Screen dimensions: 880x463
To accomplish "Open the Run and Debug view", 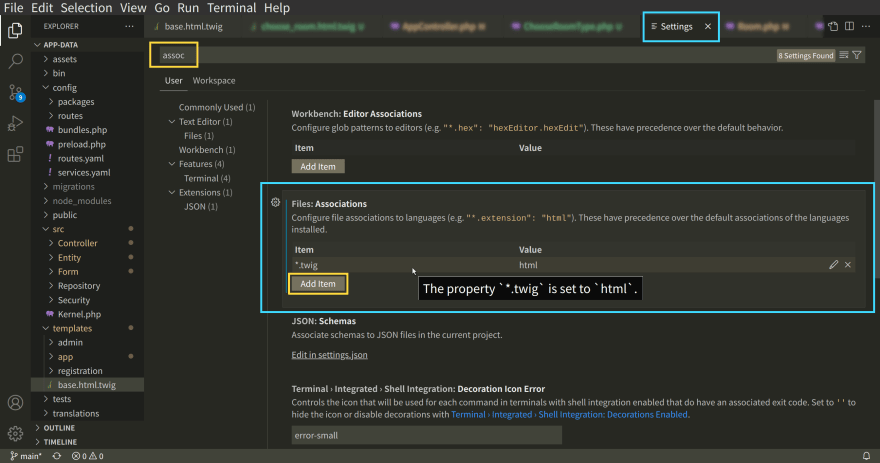I will point(15,123).
